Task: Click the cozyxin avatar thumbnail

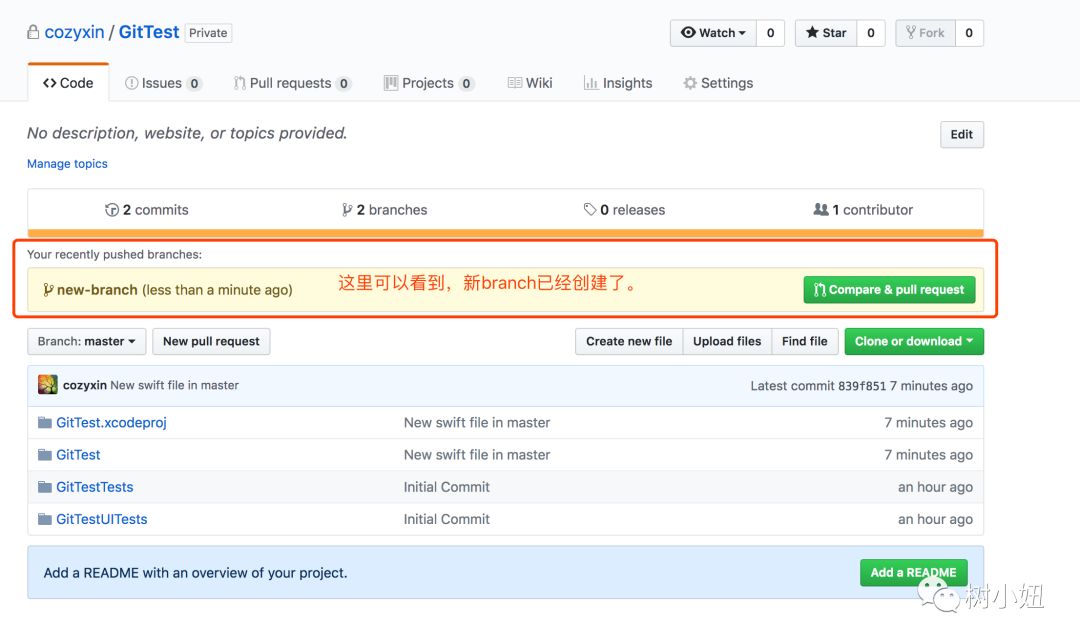Action: point(48,384)
